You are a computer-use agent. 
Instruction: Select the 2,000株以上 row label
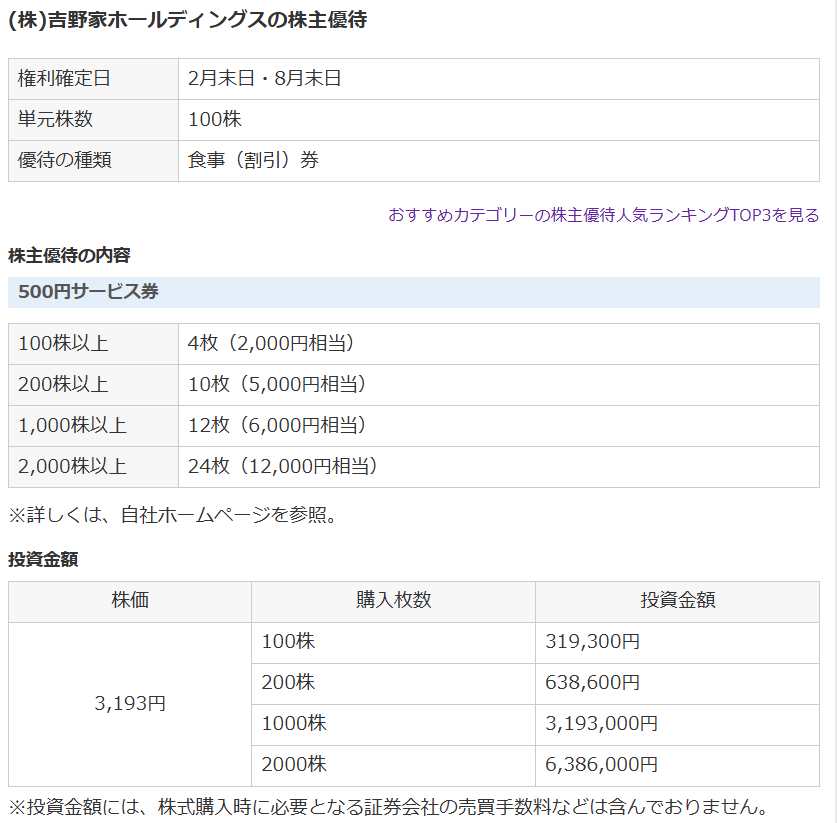point(93,467)
